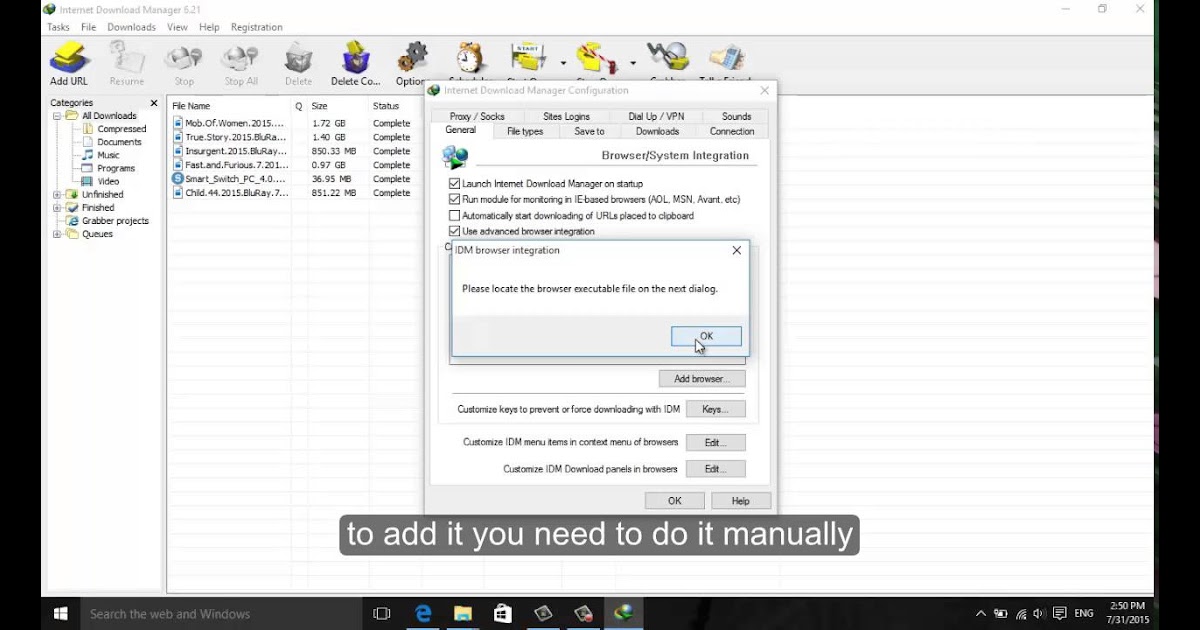Expand the Queues tree node
Image resolution: width=1200 pixels, height=630 pixels.
[58, 234]
